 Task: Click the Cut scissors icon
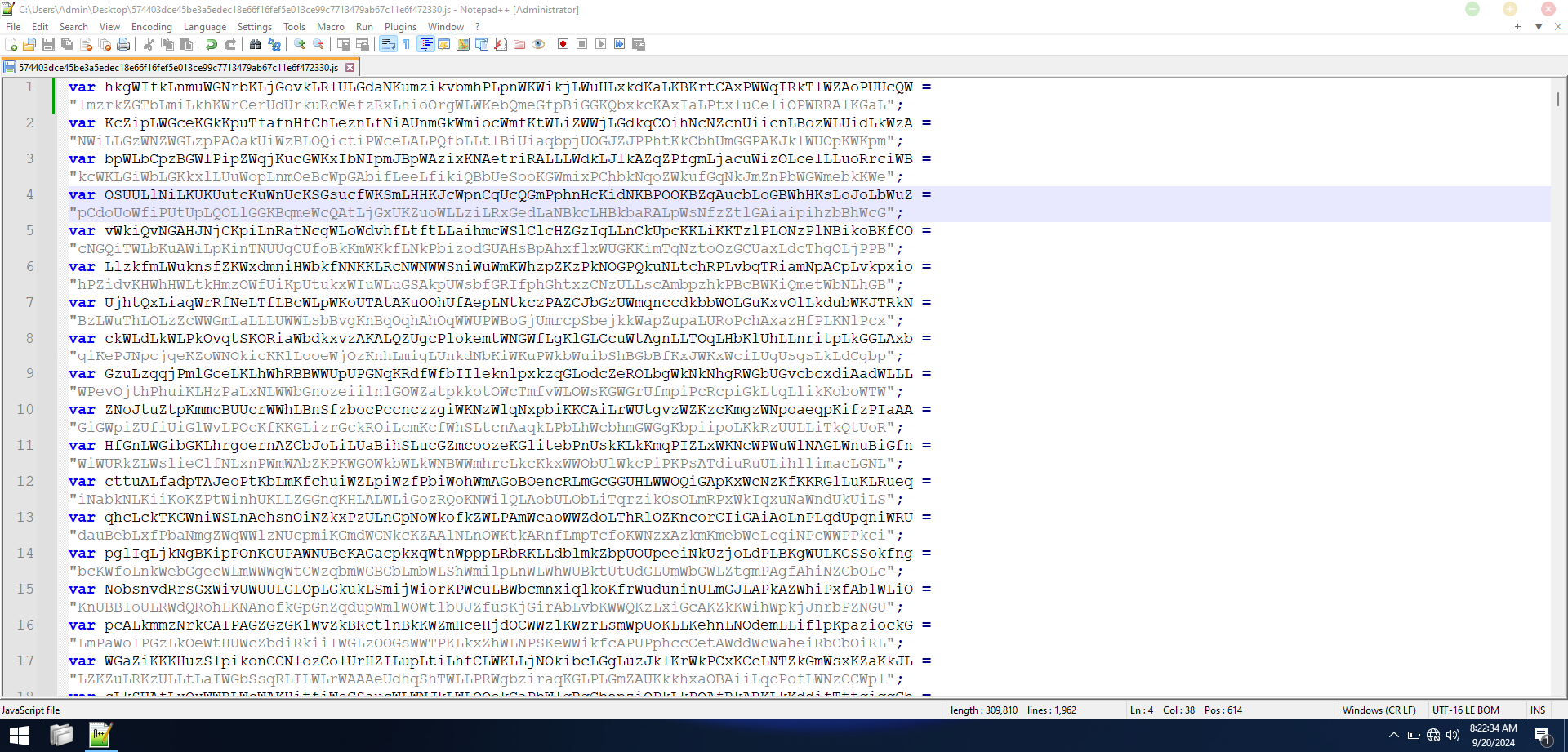pyautogui.click(x=149, y=44)
